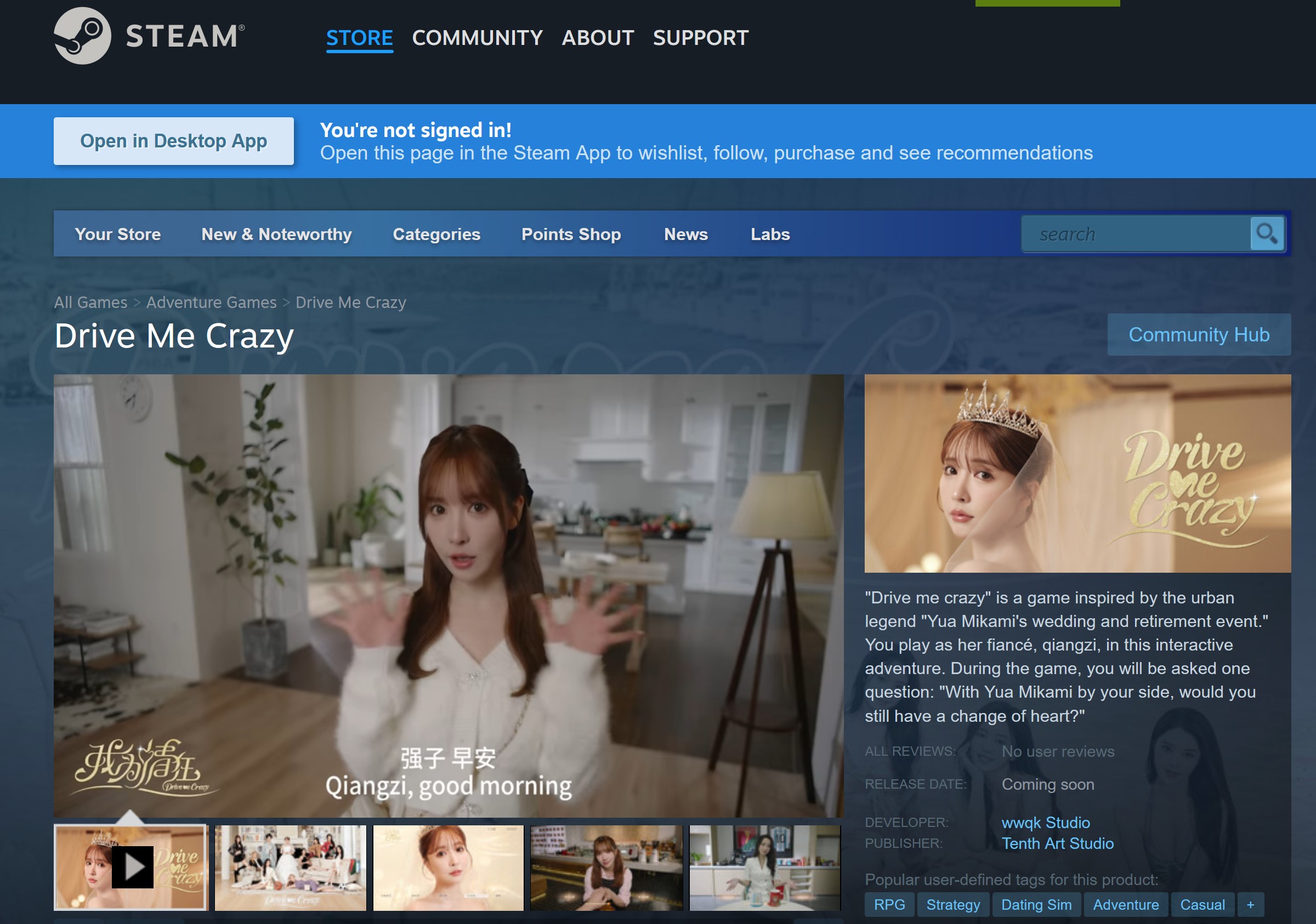Expand more tags with plus button
1316x924 pixels.
(x=1250, y=904)
